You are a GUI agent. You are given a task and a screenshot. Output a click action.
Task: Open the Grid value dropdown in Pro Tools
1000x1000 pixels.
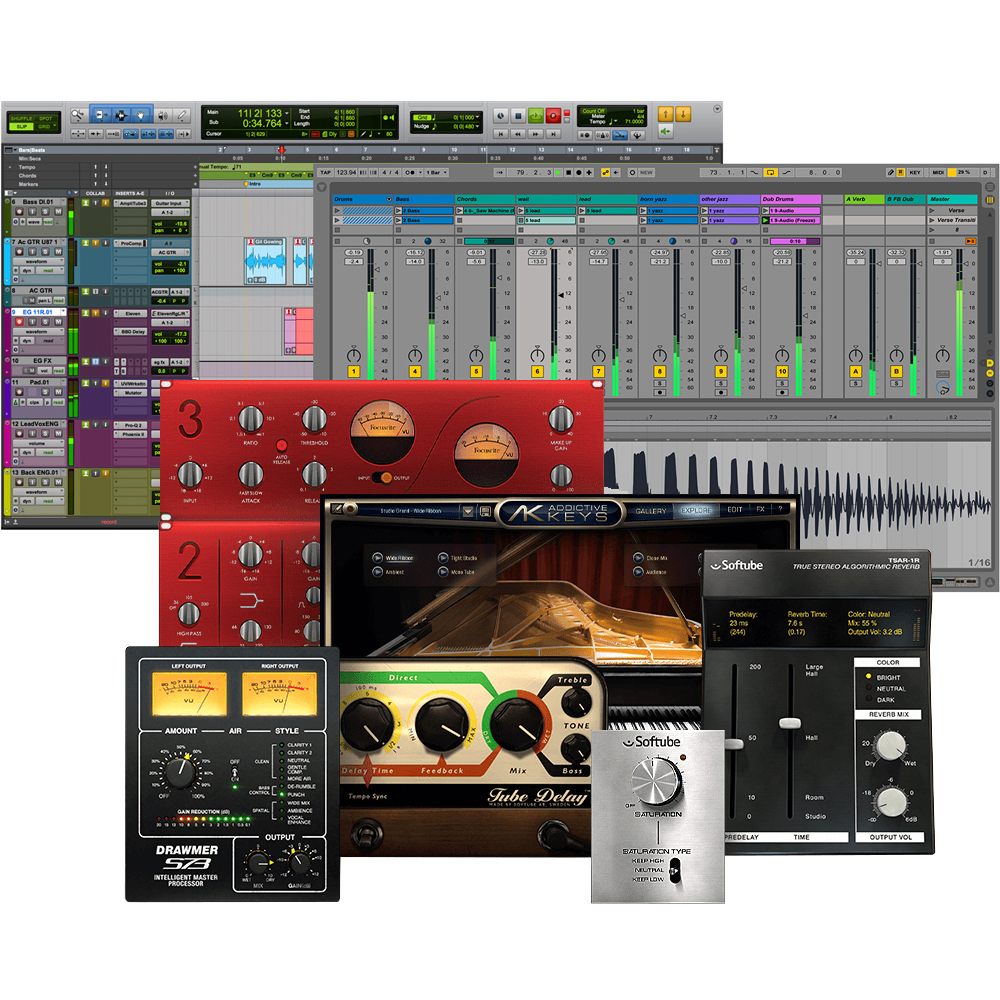point(478,117)
